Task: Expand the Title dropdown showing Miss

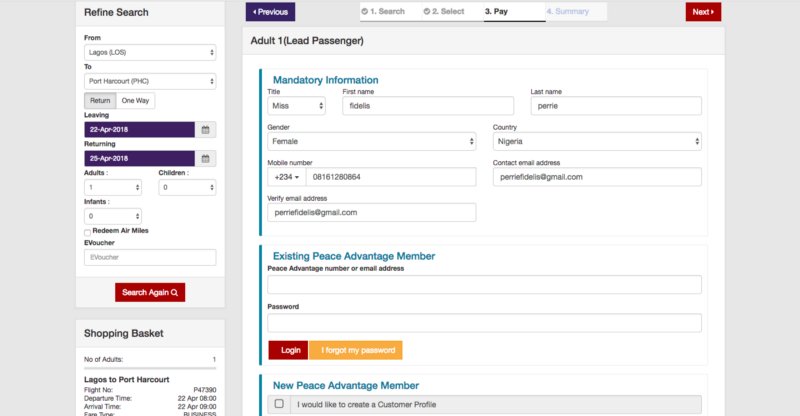Action: pos(296,106)
